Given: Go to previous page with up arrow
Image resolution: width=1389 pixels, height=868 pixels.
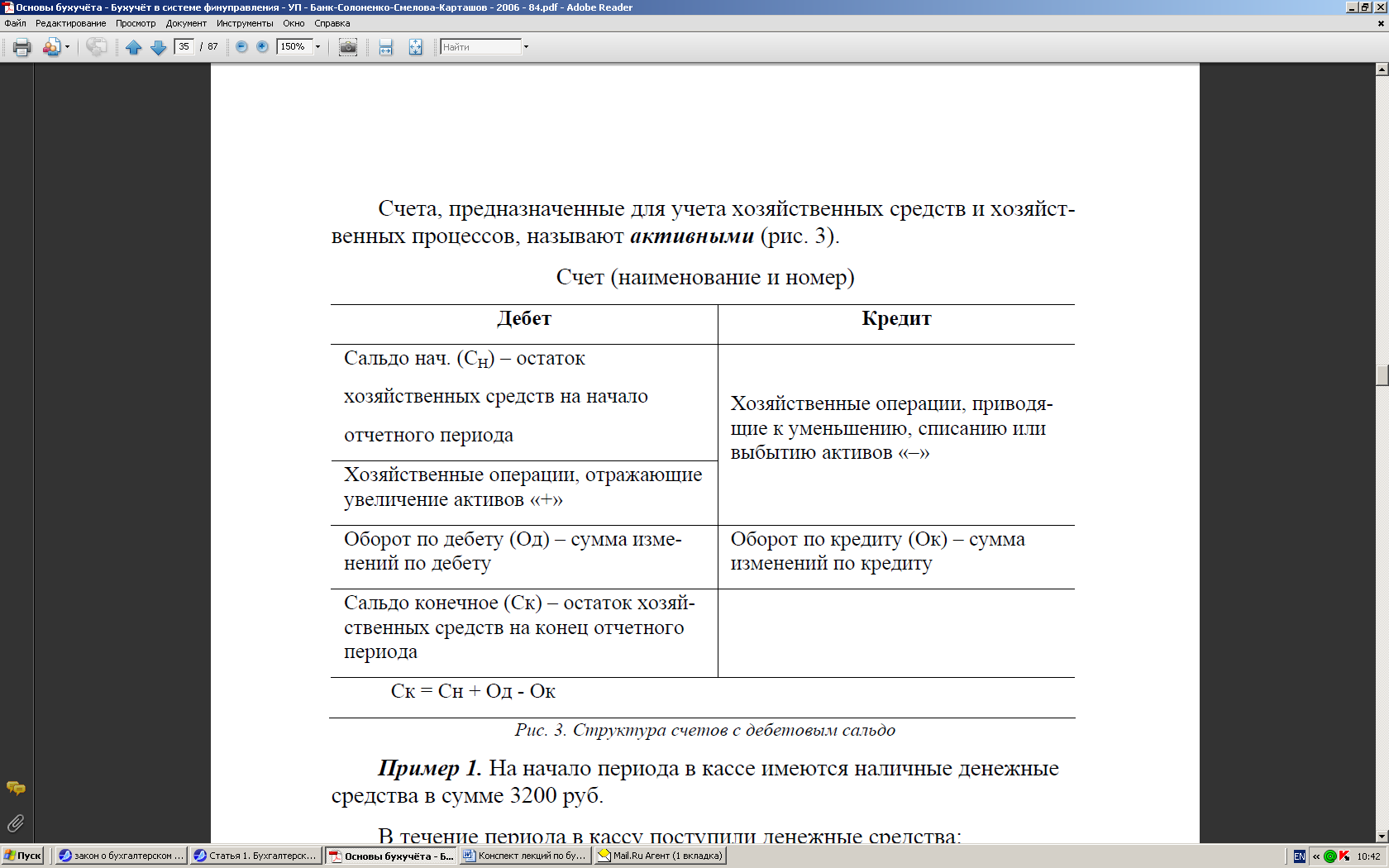Looking at the screenshot, I should click(134, 47).
